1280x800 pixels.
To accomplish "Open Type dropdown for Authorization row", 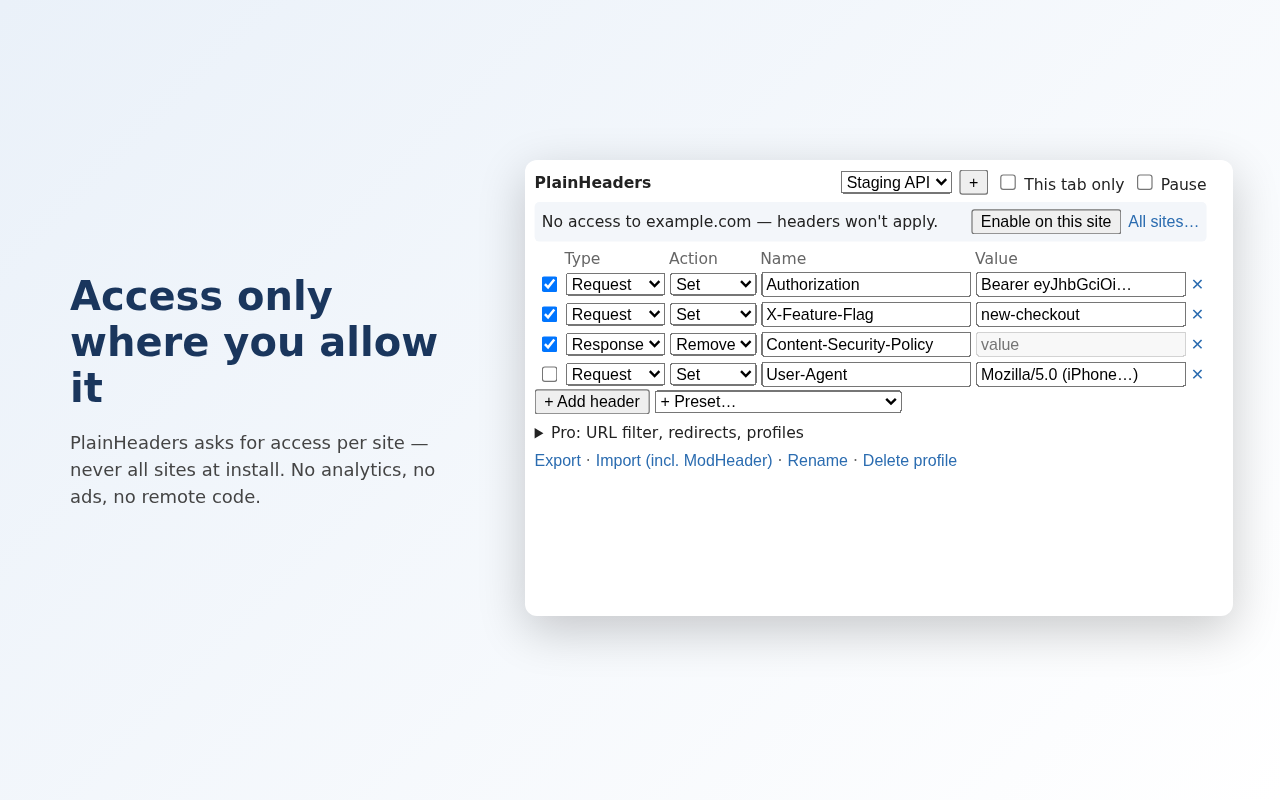I will coord(615,284).
